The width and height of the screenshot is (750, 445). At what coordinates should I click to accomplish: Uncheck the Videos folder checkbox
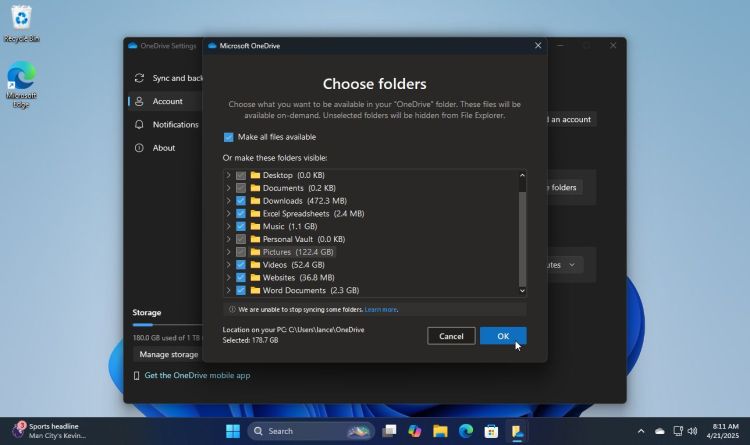click(241, 265)
